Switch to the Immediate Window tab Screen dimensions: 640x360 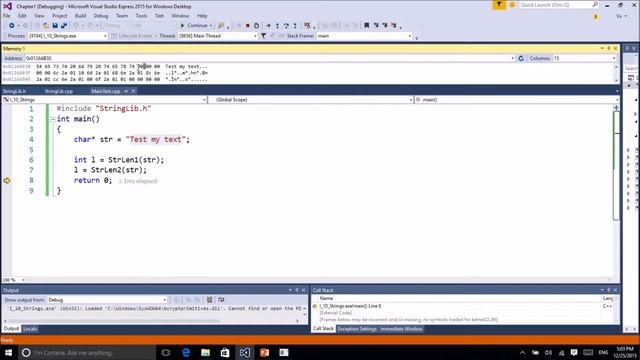(401, 329)
